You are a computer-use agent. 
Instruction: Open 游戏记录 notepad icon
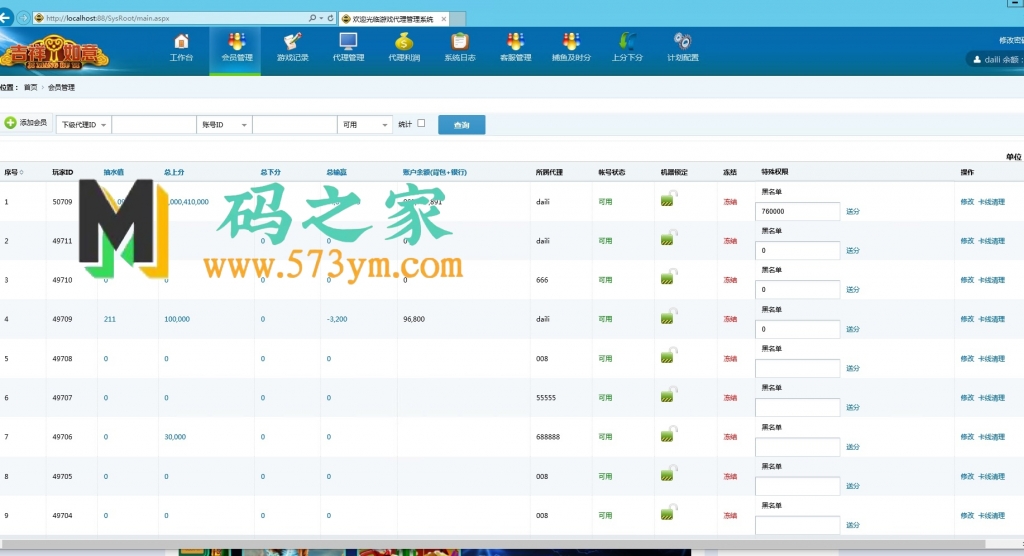point(293,42)
